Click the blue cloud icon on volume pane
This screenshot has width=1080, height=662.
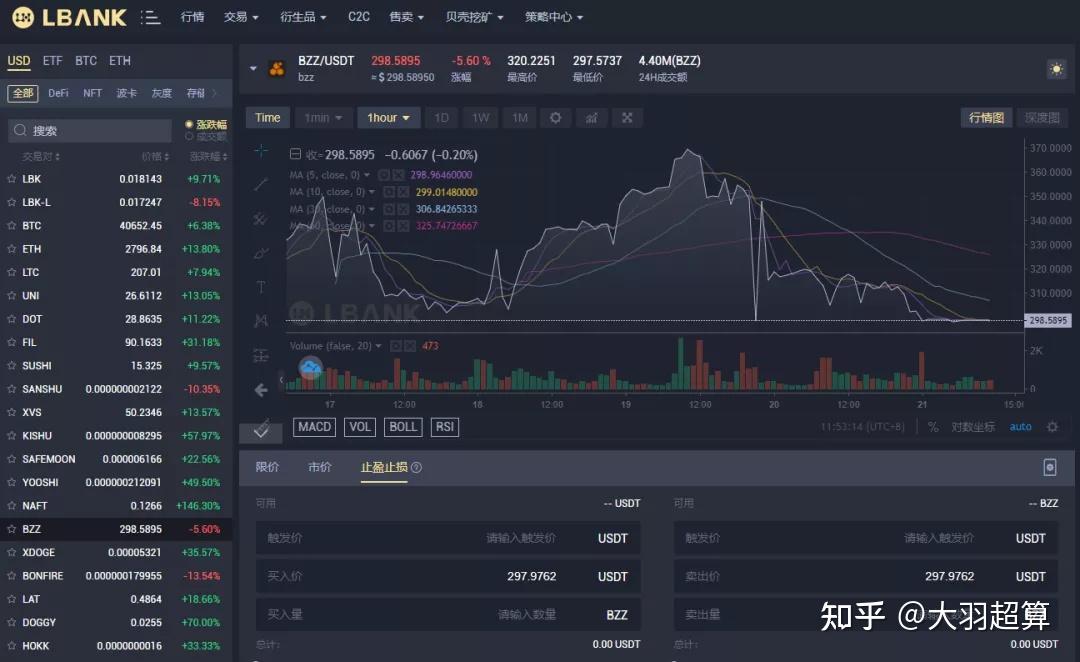click(311, 368)
